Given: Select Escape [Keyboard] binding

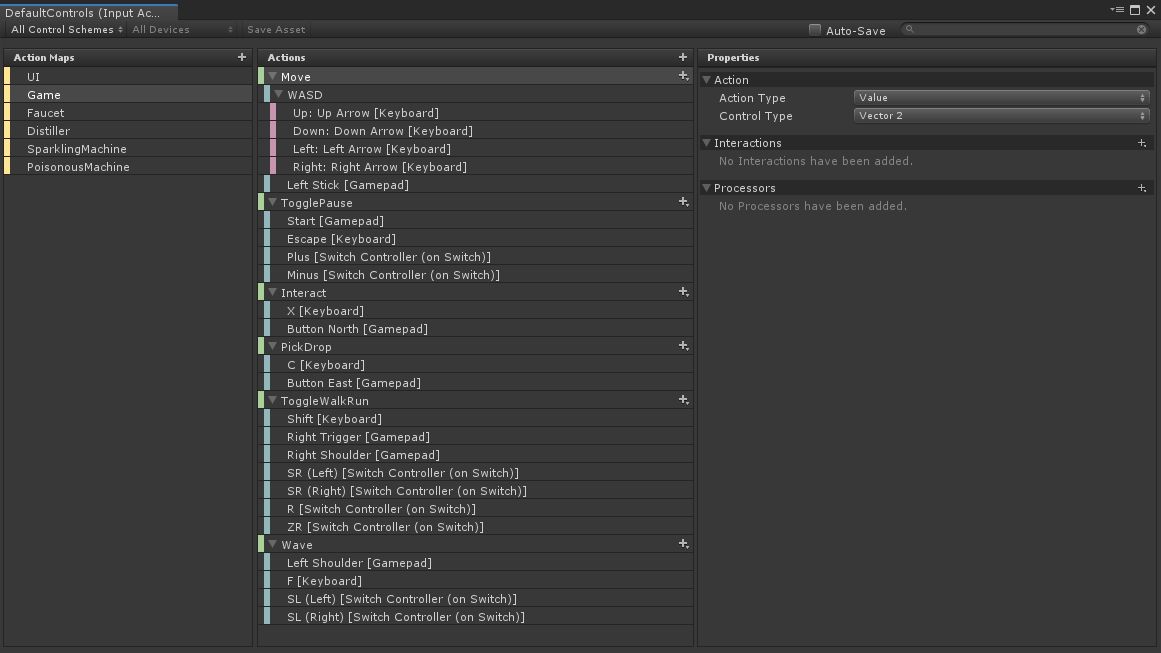Looking at the screenshot, I should tap(478, 238).
